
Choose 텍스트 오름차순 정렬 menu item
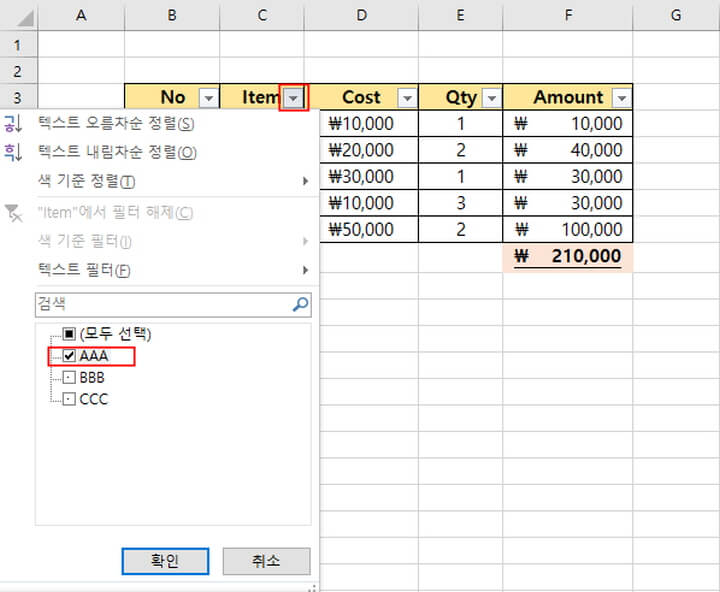(160, 124)
